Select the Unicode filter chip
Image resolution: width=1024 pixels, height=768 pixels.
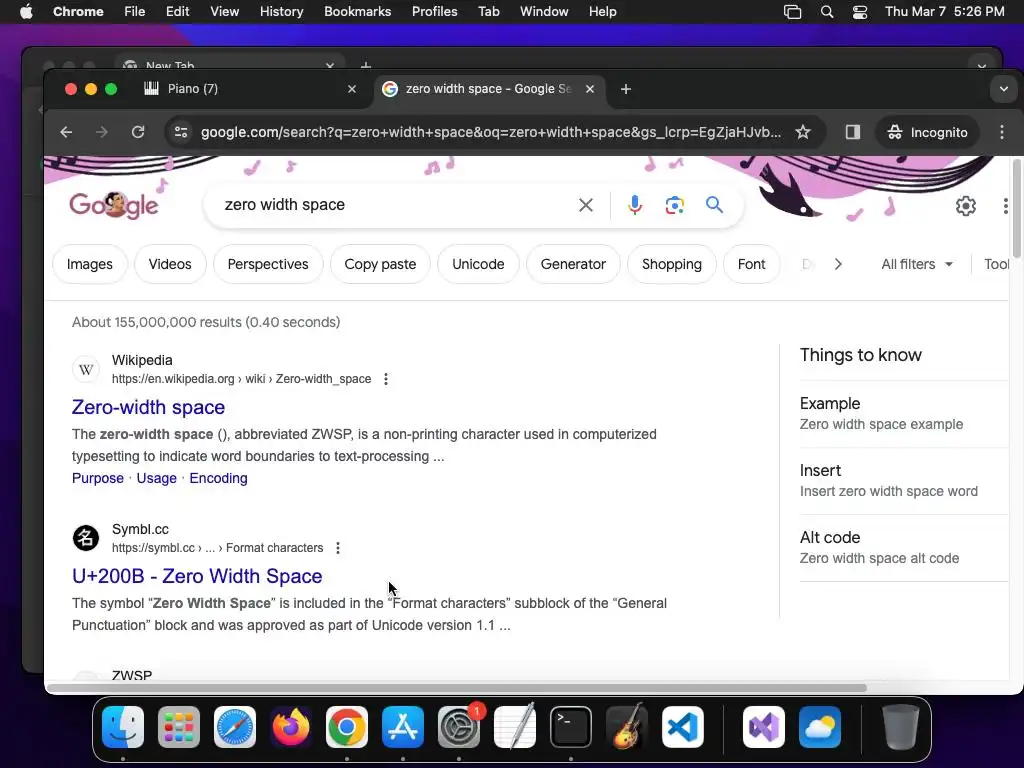(x=478, y=264)
